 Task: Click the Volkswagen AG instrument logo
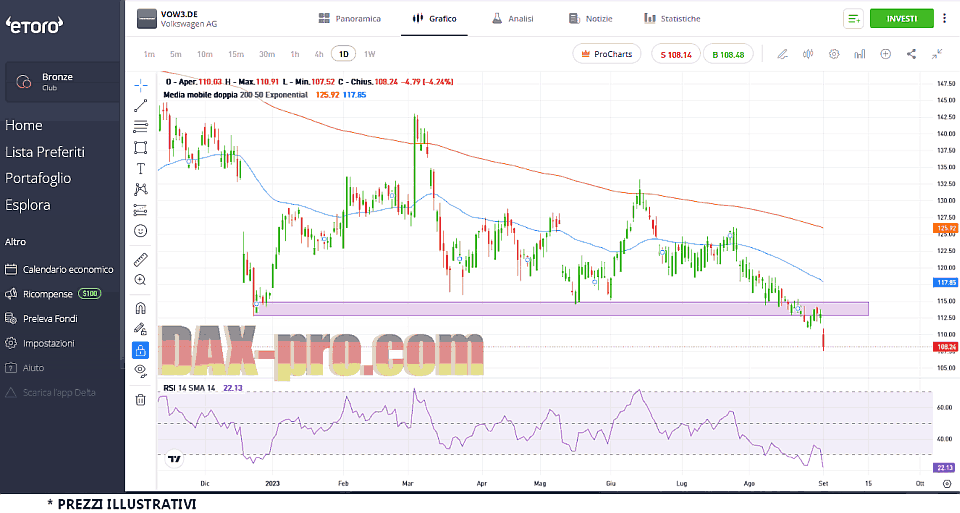coord(147,18)
